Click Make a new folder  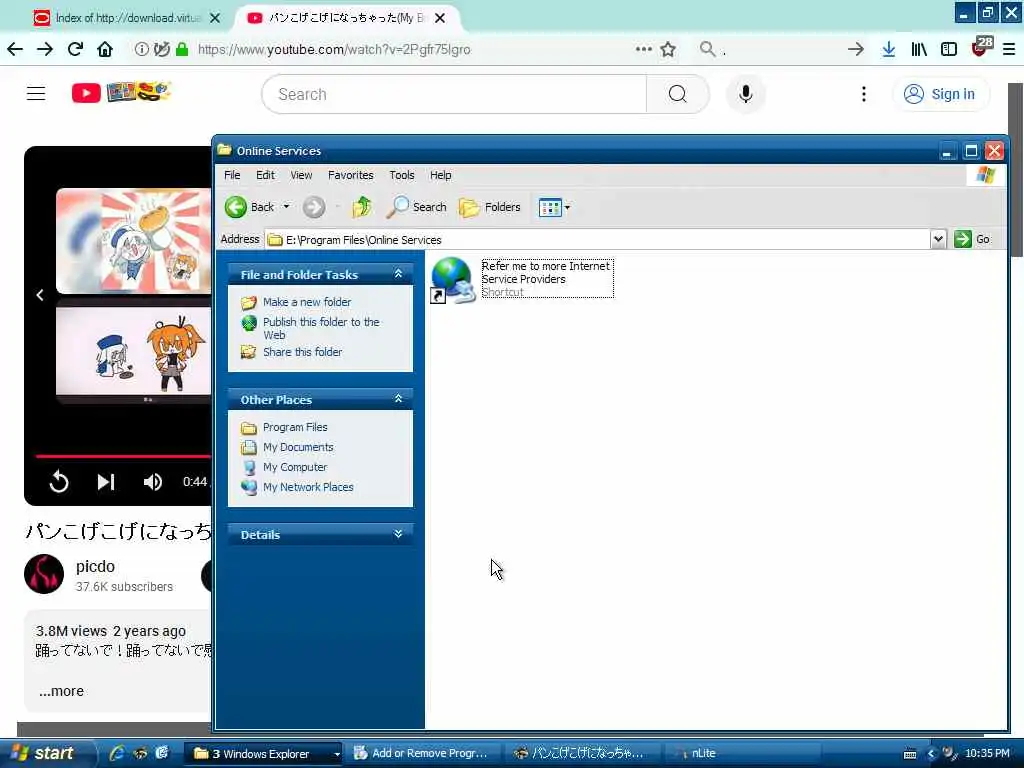click(307, 302)
